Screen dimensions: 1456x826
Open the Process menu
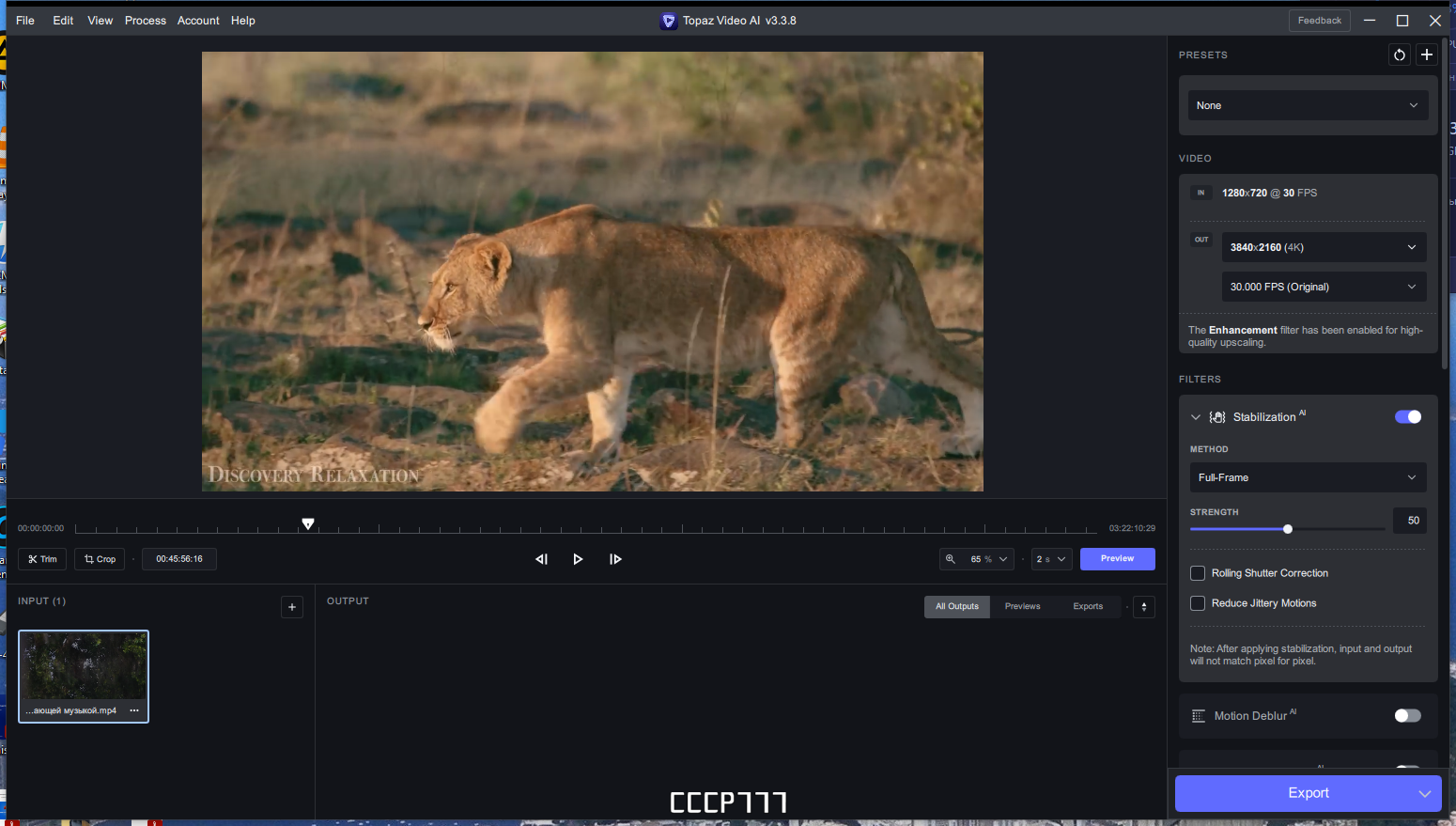tap(146, 21)
